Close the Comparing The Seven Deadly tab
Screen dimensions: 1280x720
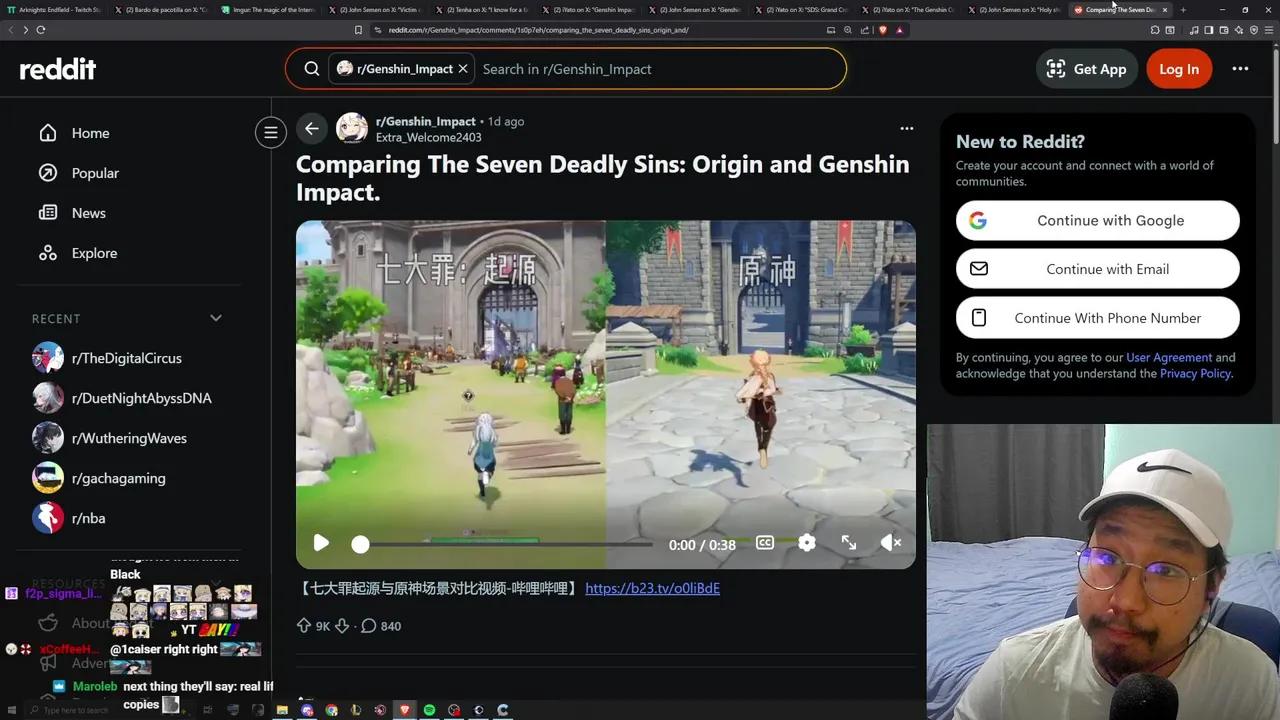point(1164,10)
